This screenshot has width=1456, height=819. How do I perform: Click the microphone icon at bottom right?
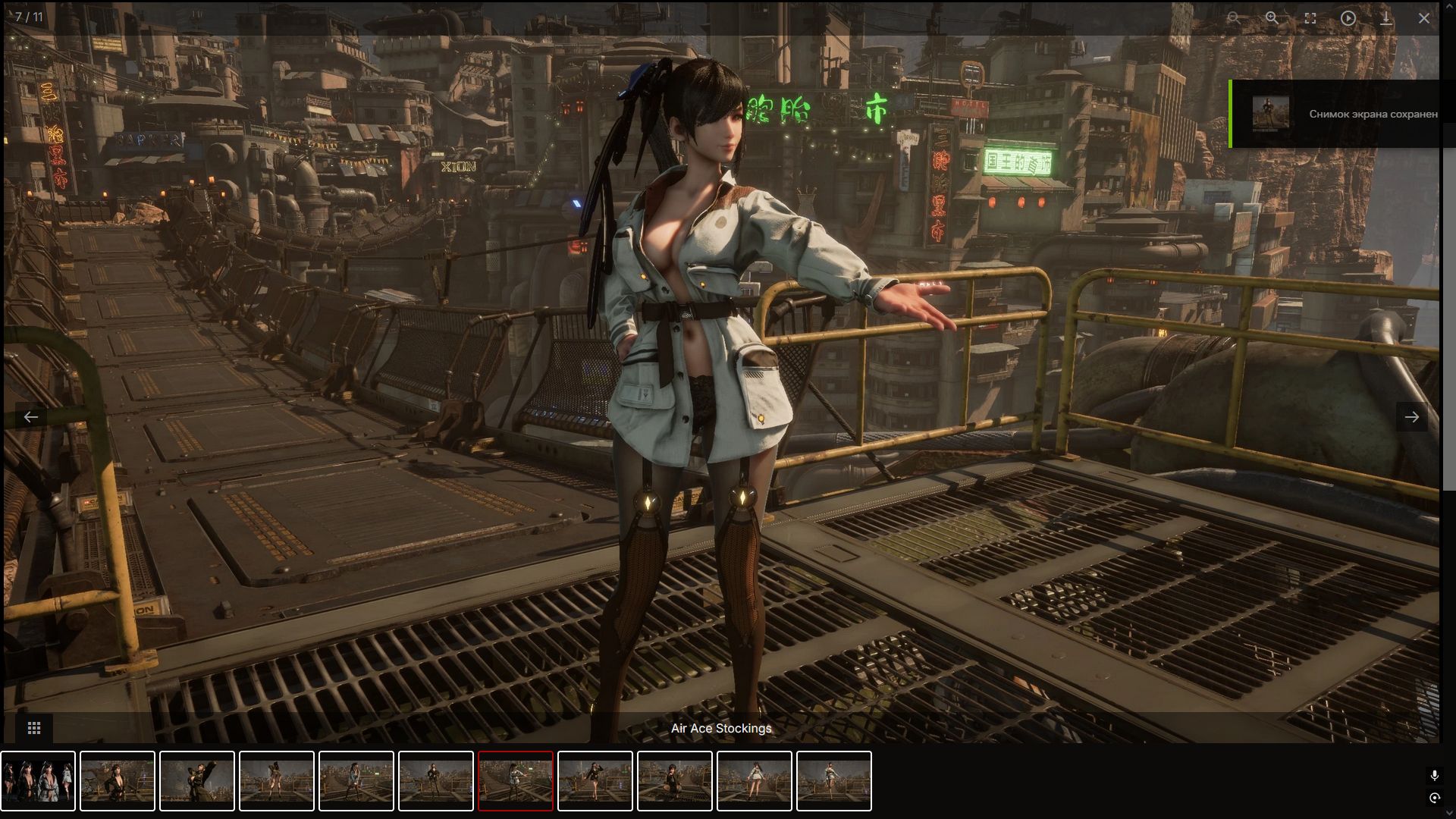click(x=1434, y=775)
